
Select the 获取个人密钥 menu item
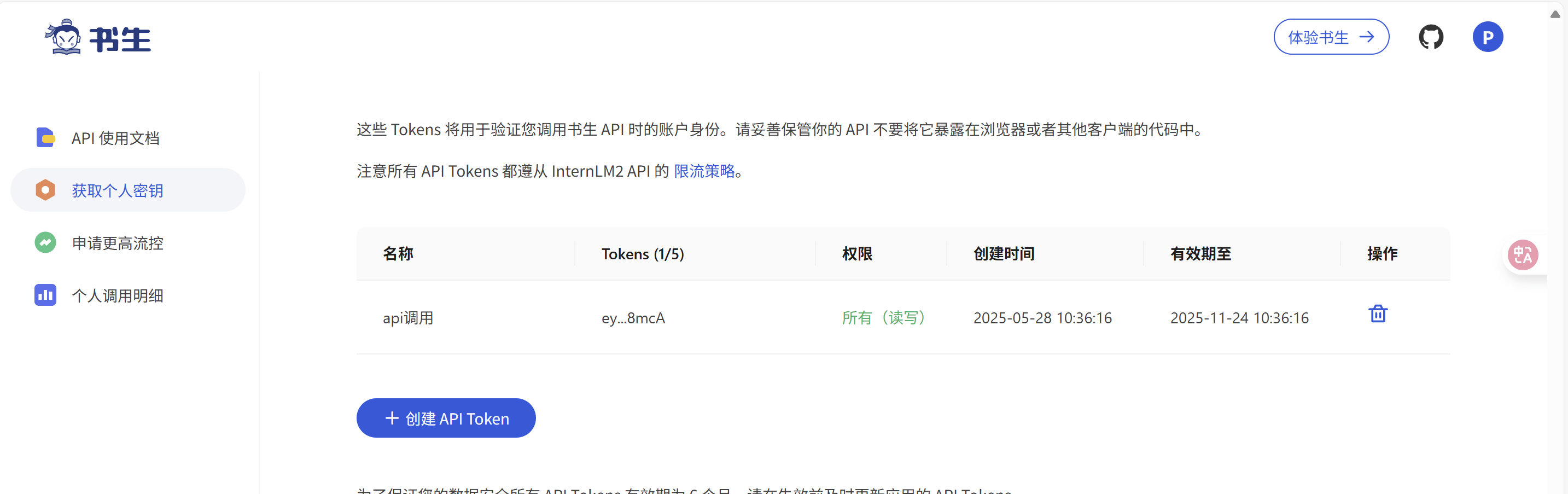point(128,190)
